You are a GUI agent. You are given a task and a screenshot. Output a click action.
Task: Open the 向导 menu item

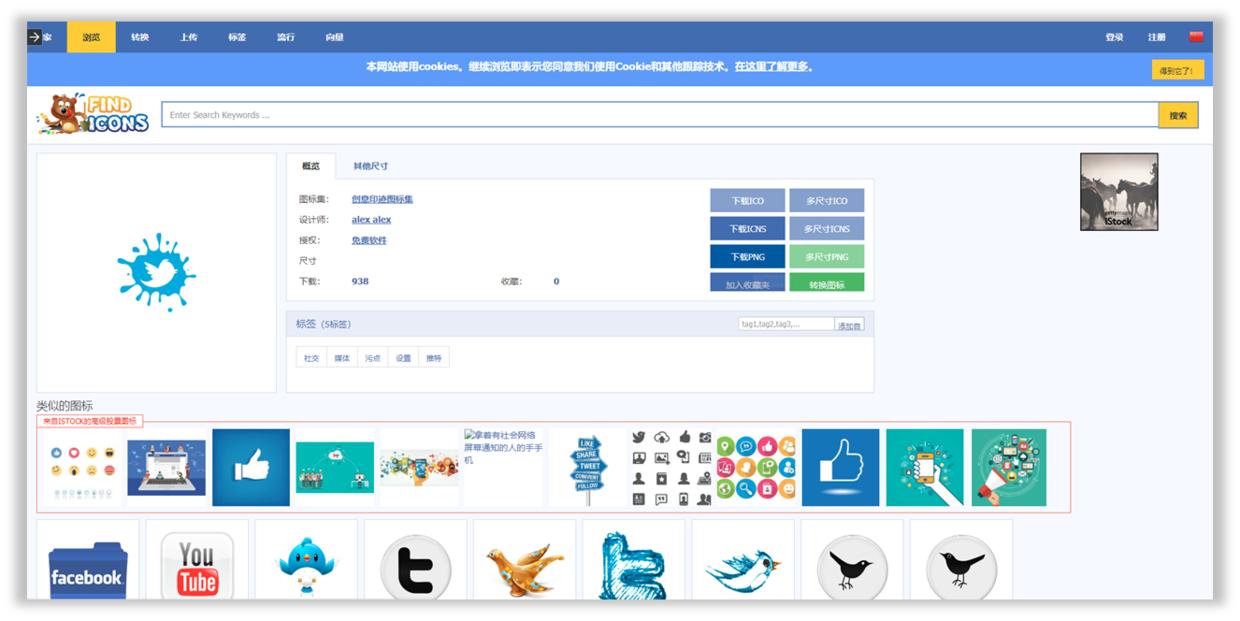click(x=334, y=37)
